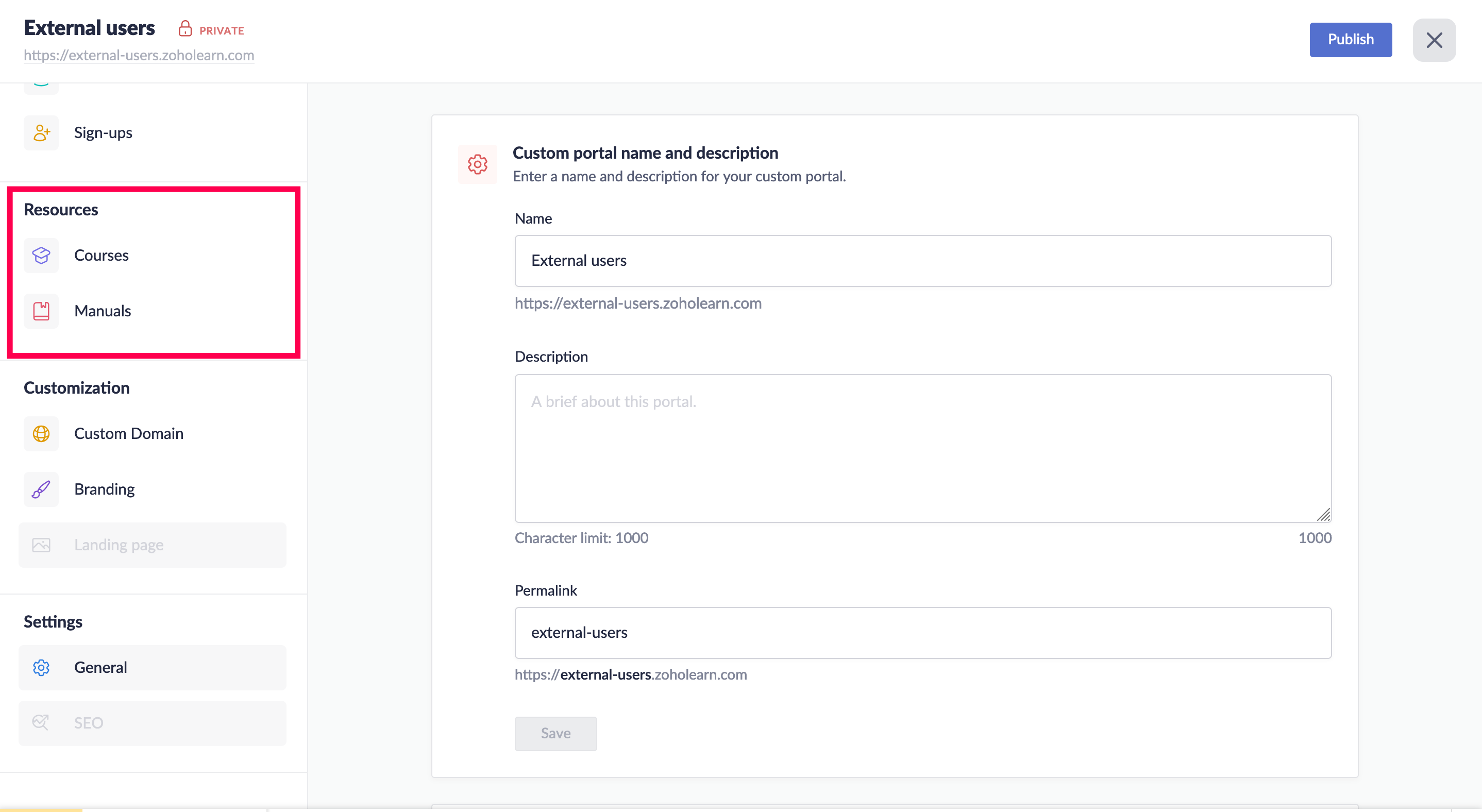Viewport: 1482px width, 812px height.
Task: Click the Sign-ups user-plus icon
Action: pyautogui.click(x=41, y=133)
